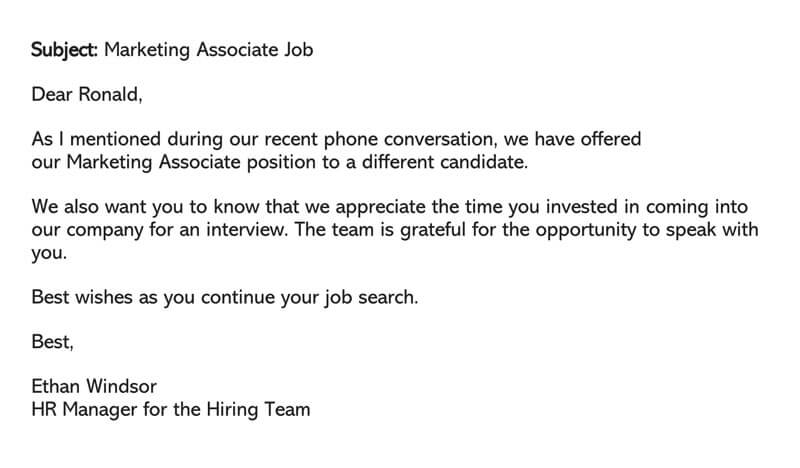Click the title "HR Manager for the Hiring Team"
The image size is (800, 468).
coord(171,410)
